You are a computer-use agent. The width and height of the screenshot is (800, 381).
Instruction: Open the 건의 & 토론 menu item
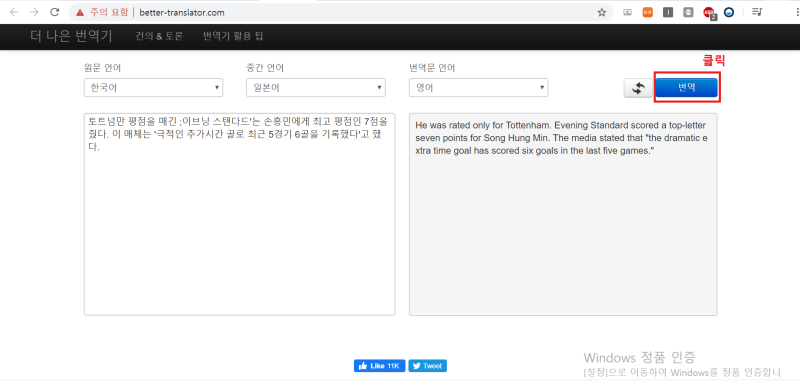(x=159, y=36)
